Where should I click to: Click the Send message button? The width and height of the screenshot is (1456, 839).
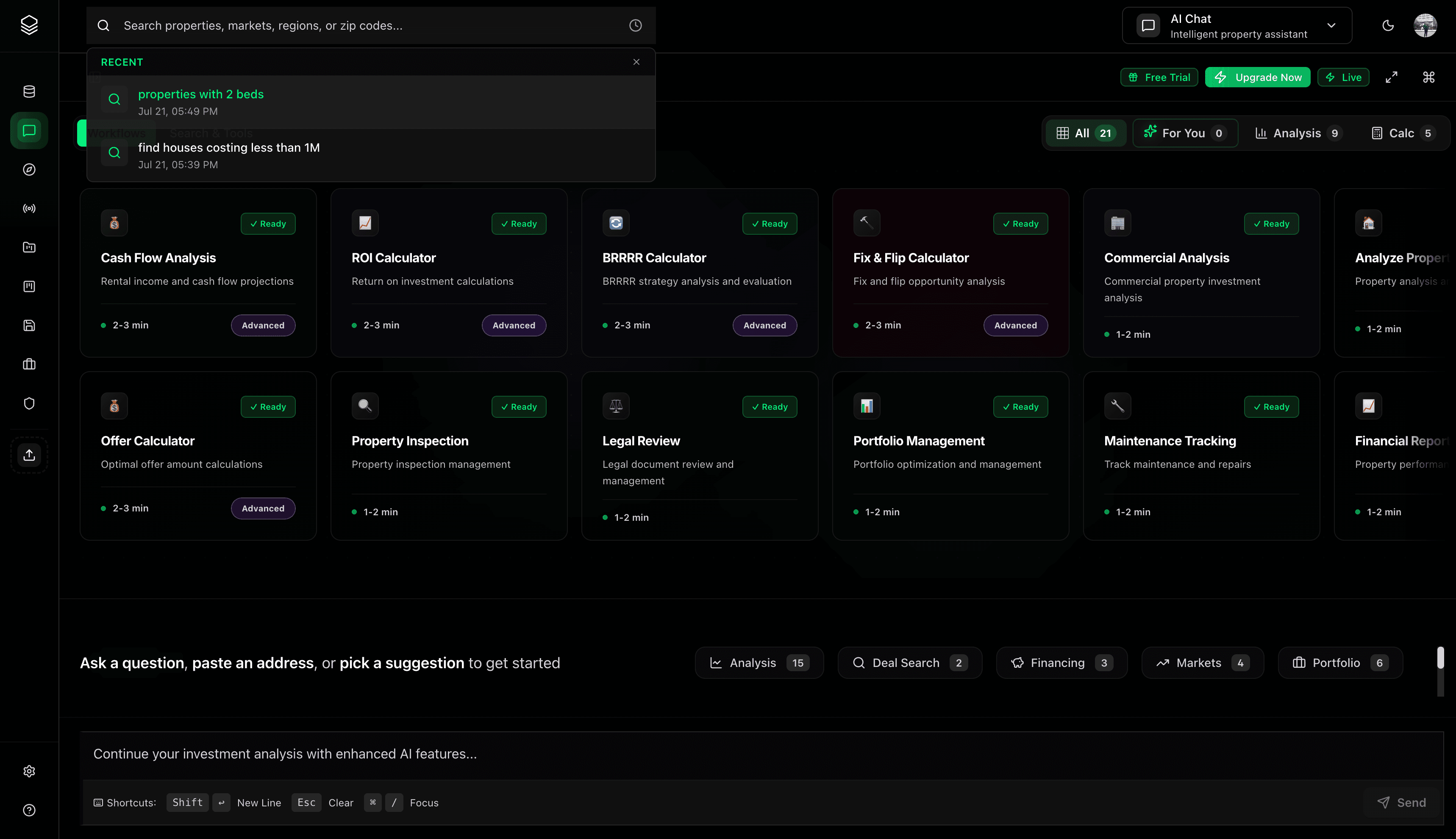click(1401, 802)
